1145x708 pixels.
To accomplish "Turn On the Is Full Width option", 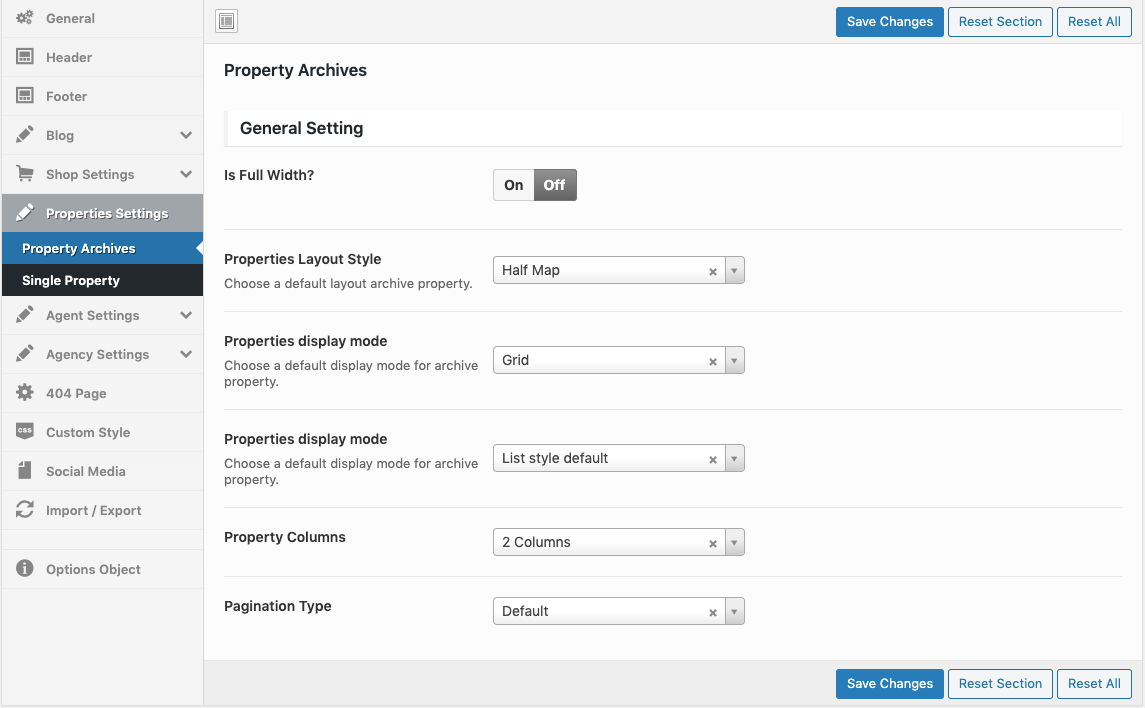I will 514,185.
